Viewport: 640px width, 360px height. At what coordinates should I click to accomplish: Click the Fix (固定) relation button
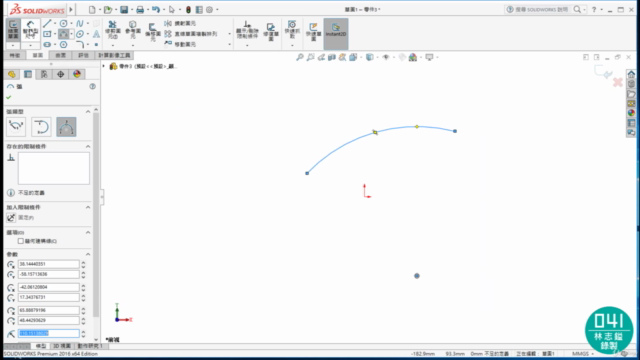[x=11, y=218]
